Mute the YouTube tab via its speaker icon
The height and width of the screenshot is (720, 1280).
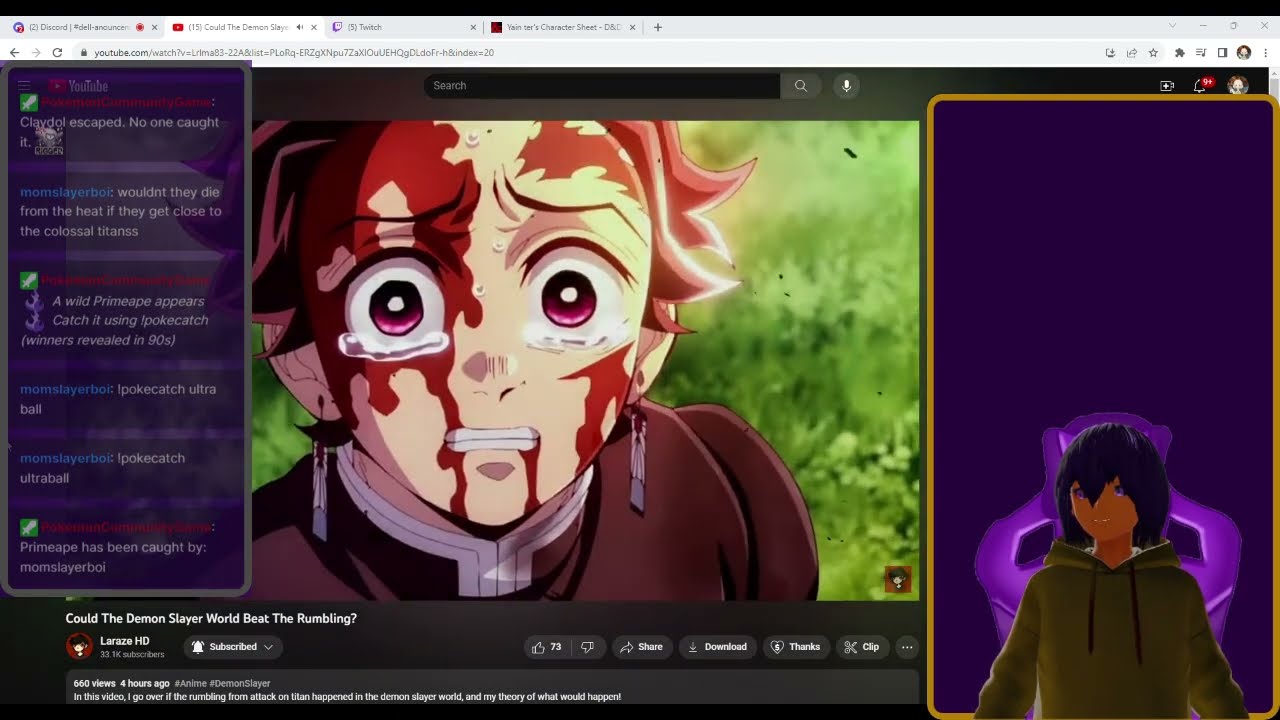click(300, 27)
